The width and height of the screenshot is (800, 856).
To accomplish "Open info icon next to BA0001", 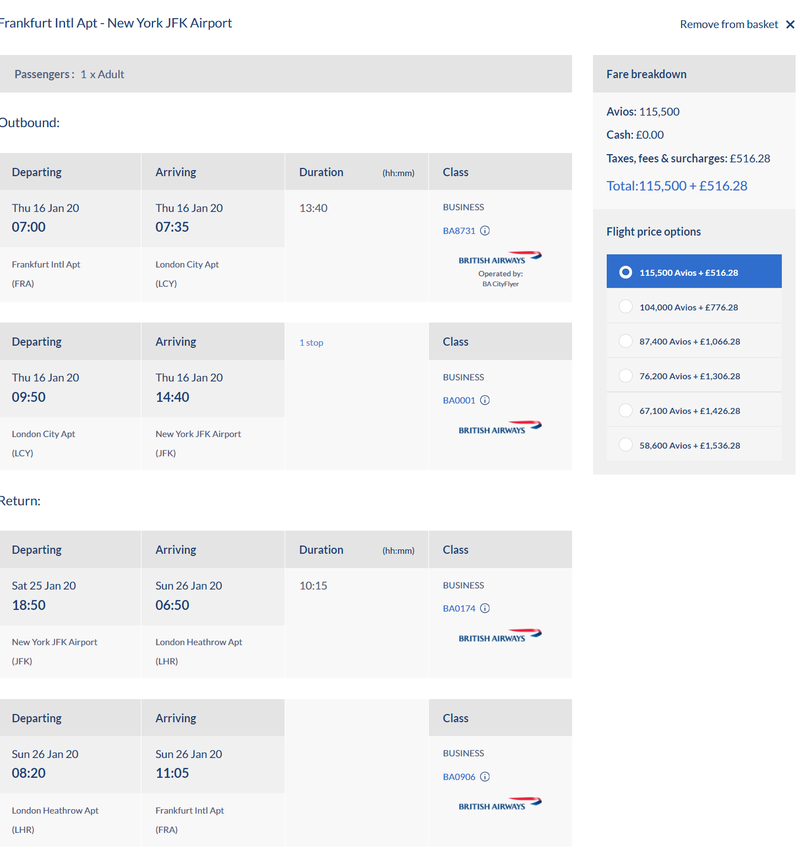I will 485,401.
